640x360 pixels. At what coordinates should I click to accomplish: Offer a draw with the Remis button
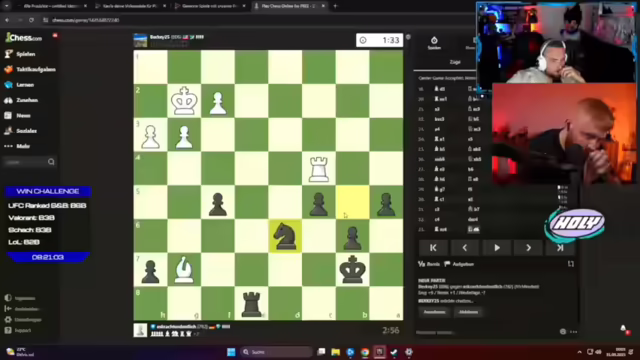429,264
